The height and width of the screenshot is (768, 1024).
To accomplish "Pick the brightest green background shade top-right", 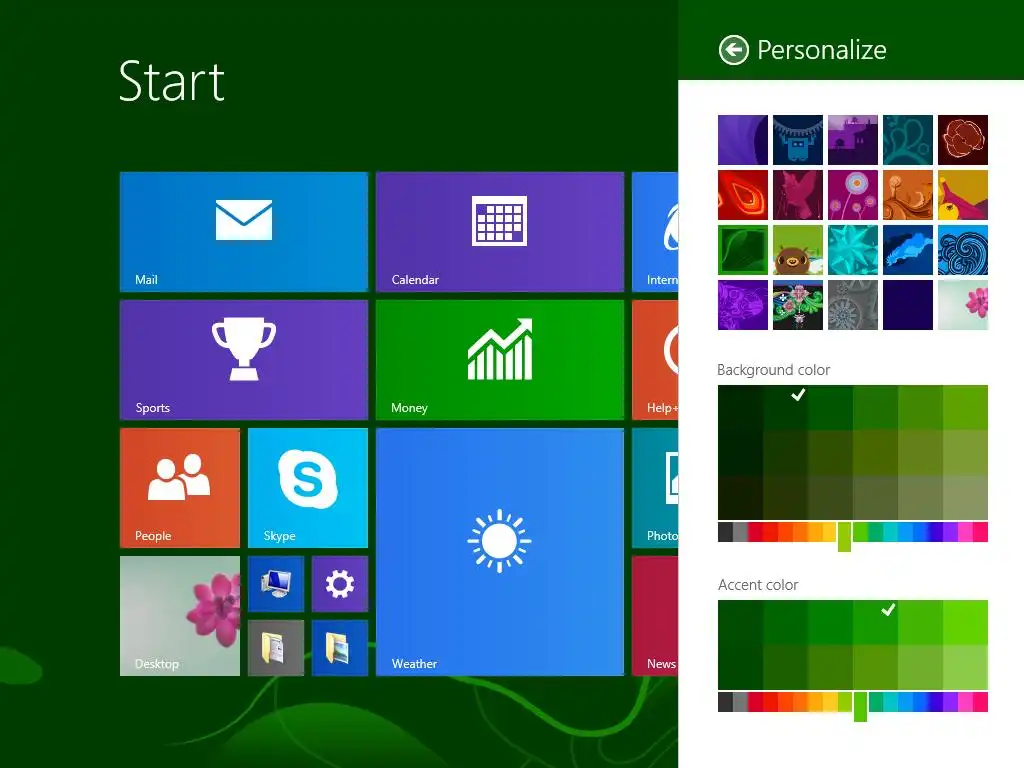I will [x=965, y=408].
